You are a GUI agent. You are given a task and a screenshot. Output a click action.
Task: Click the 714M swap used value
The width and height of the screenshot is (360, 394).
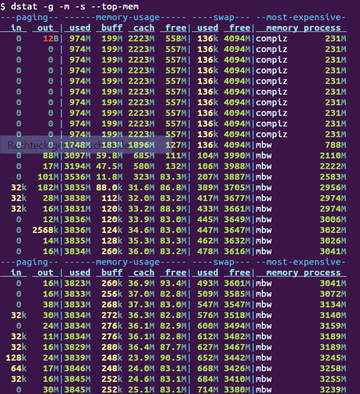[207, 389]
